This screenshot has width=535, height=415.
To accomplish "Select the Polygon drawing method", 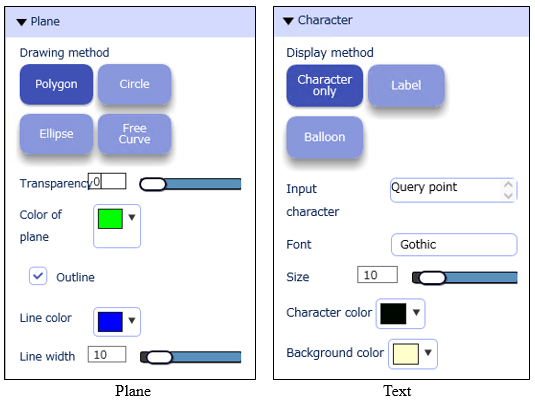I will (x=56, y=84).
